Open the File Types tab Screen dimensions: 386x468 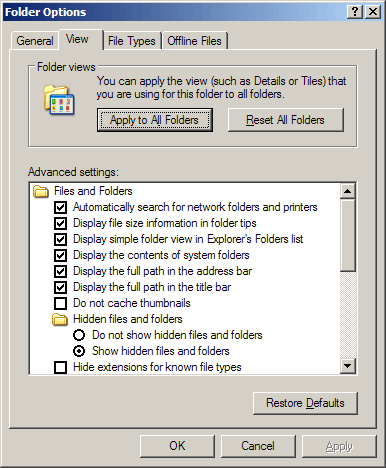coord(132,41)
